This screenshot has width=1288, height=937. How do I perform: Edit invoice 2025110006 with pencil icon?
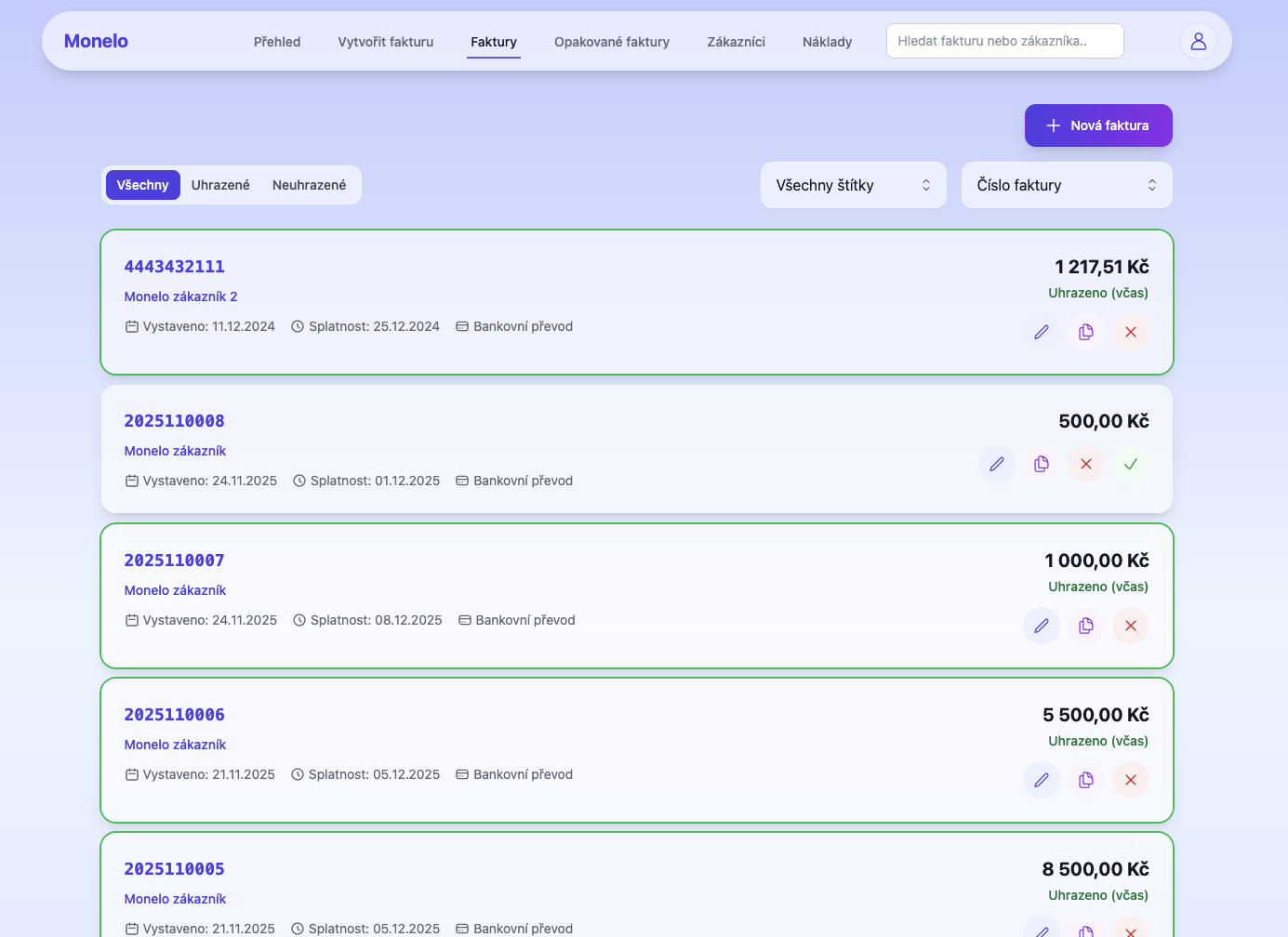tap(1041, 780)
